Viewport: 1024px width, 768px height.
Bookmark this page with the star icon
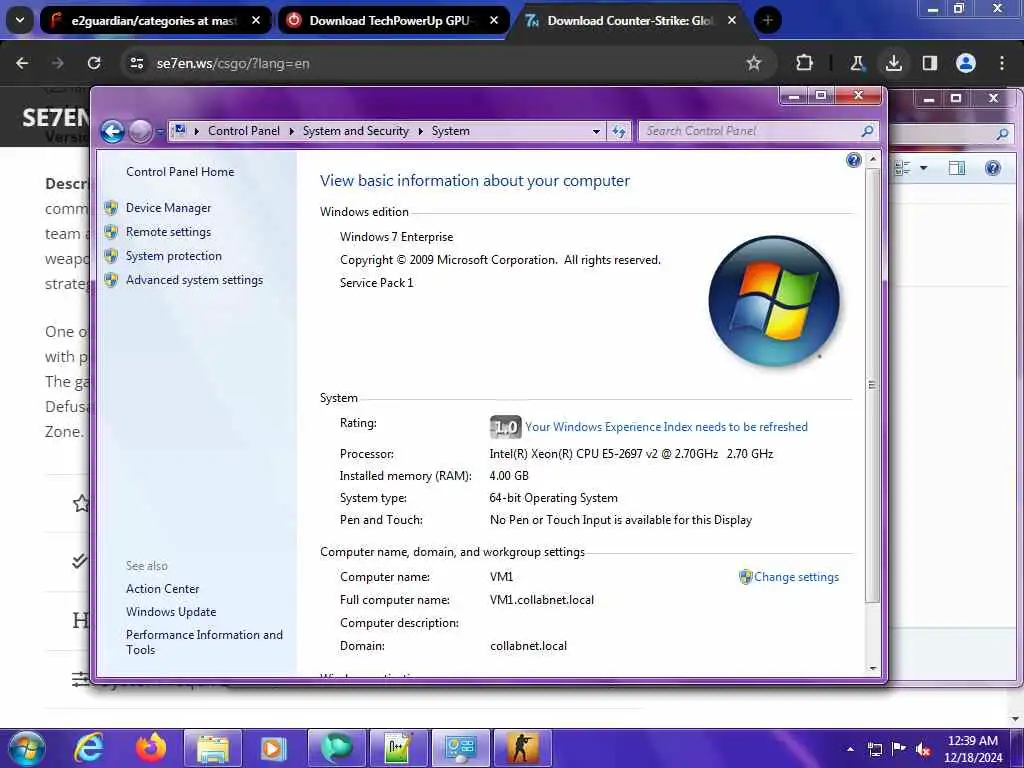coord(754,63)
